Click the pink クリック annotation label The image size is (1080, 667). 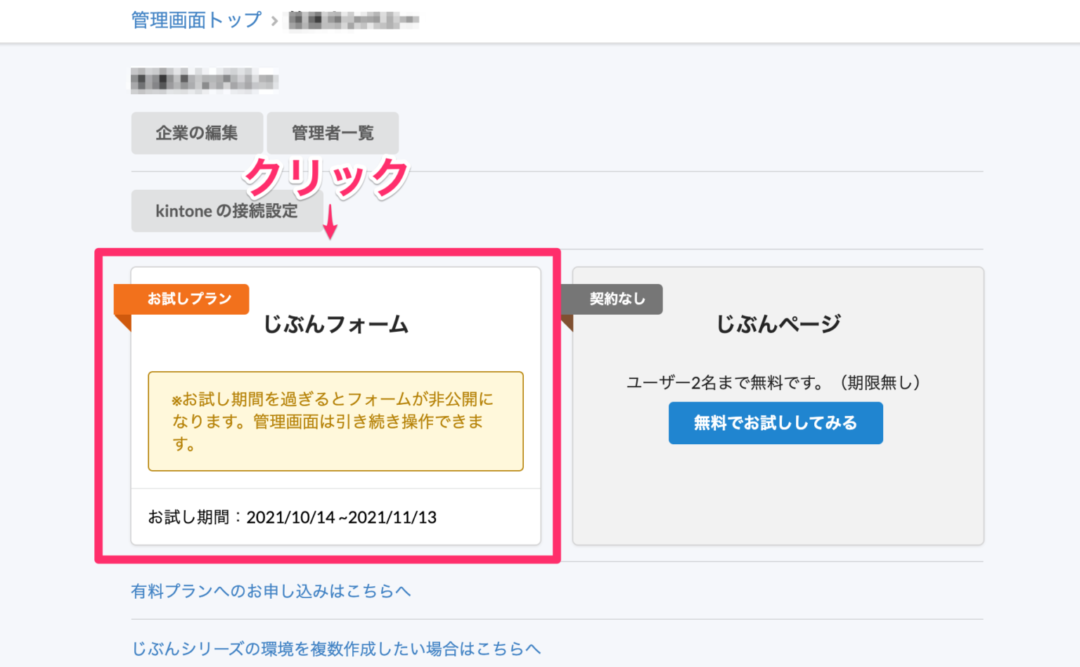click(328, 178)
